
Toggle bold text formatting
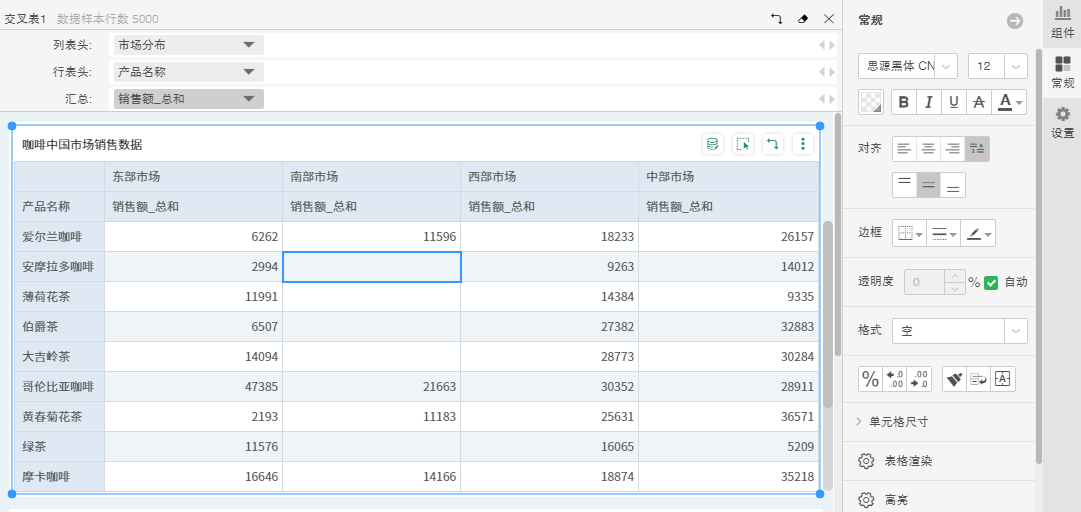(904, 102)
